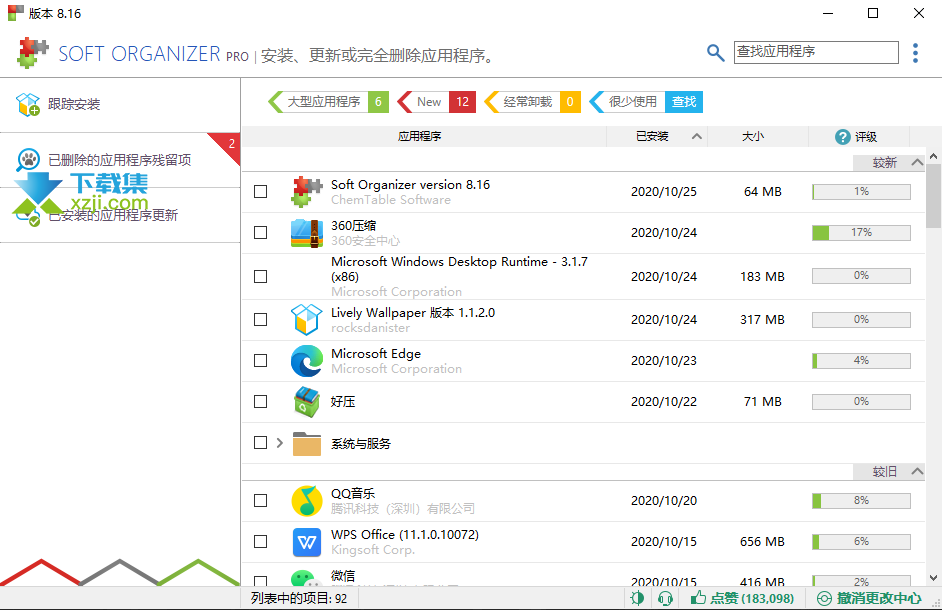
Task: Collapse the 较新 group
Action: (917, 162)
